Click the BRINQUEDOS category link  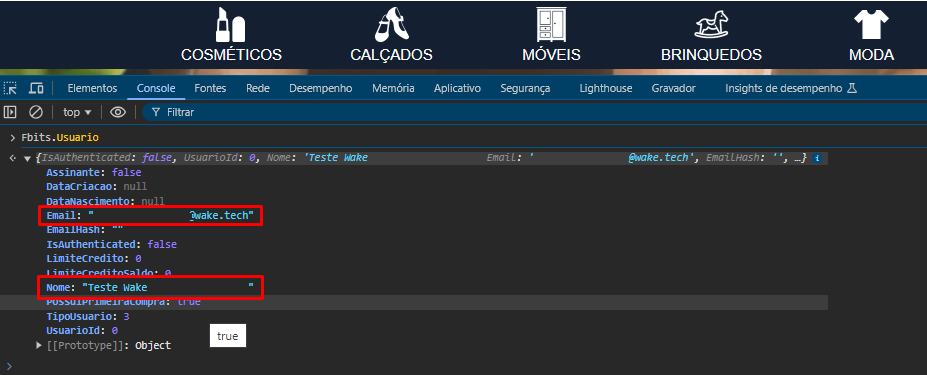point(711,55)
